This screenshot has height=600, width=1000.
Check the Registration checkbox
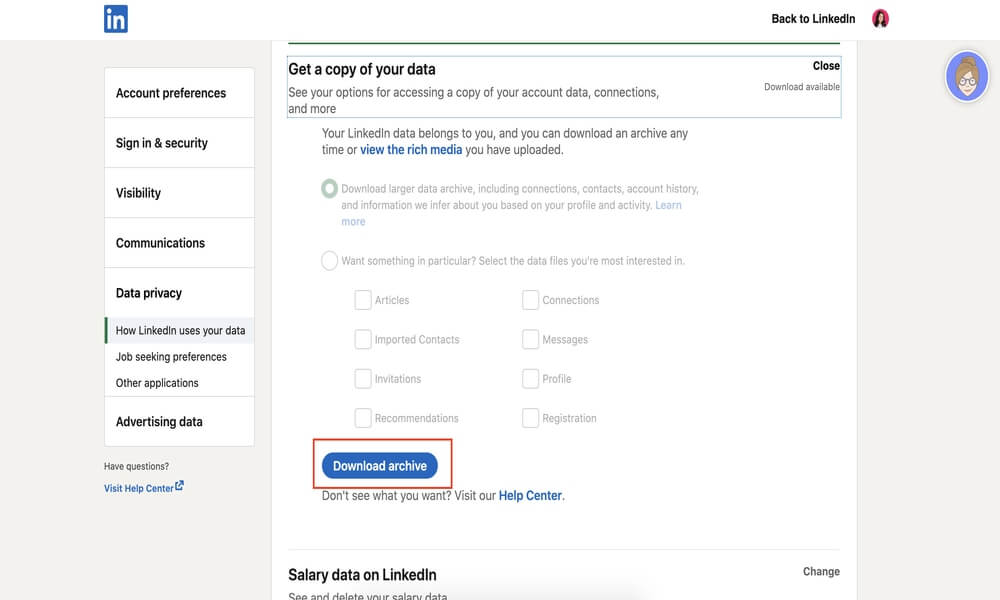tap(530, 418)
